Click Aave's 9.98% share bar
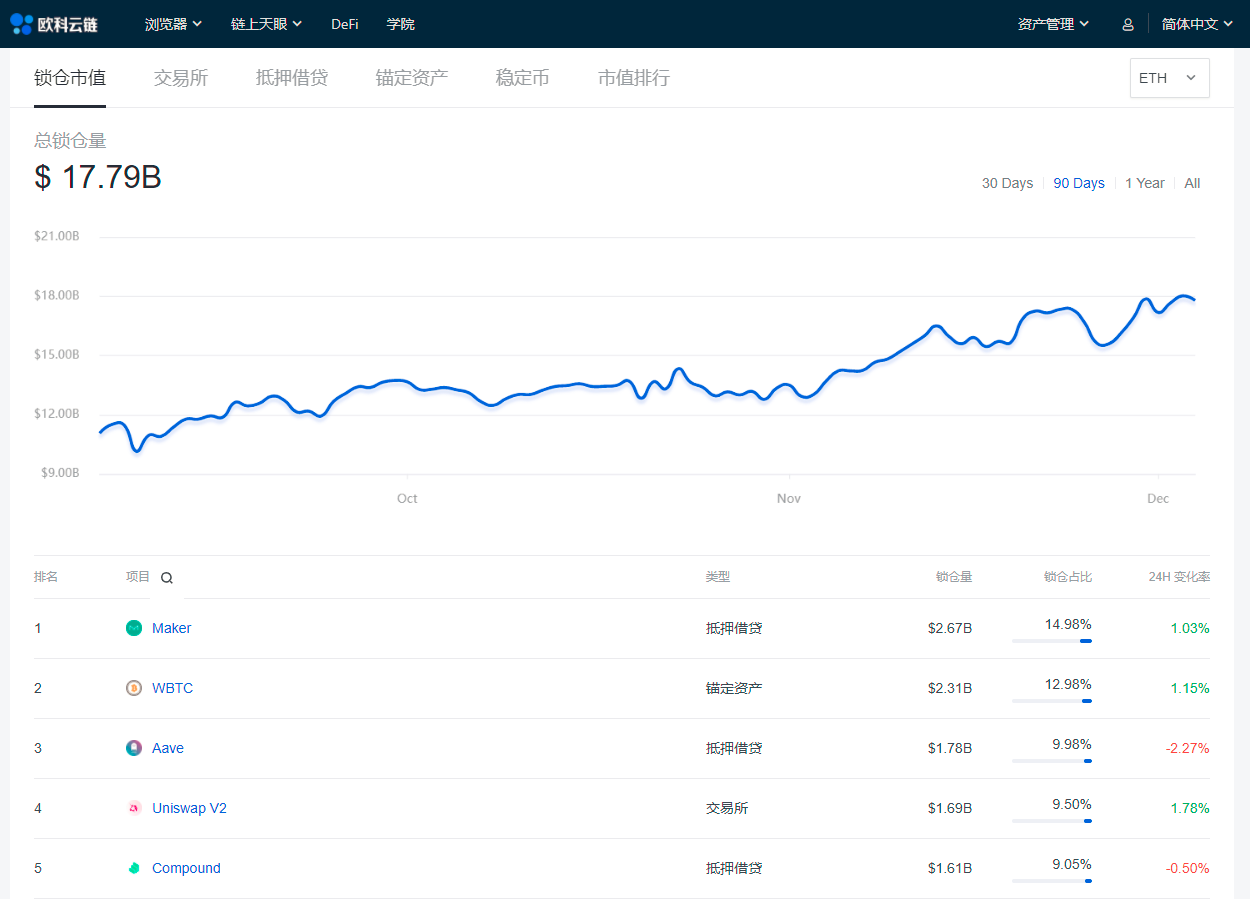The image size is (1250, 899). pyautogui.click(x=1052, y=761)
